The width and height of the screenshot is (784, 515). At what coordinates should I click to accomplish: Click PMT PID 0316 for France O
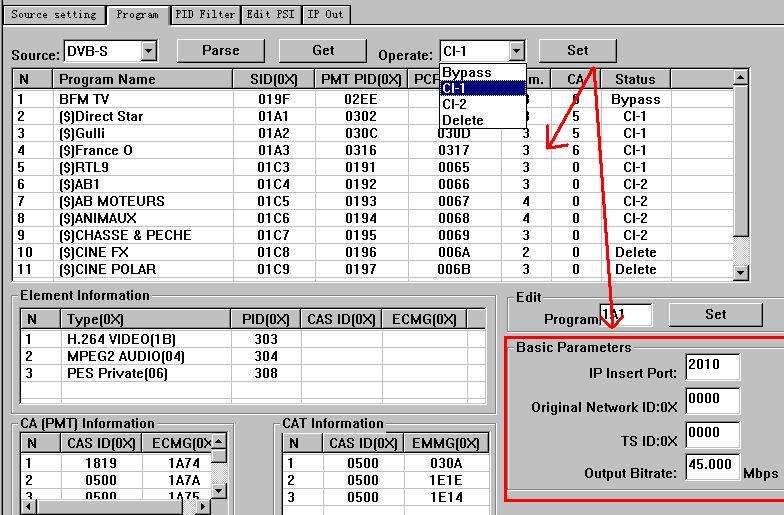360,150
